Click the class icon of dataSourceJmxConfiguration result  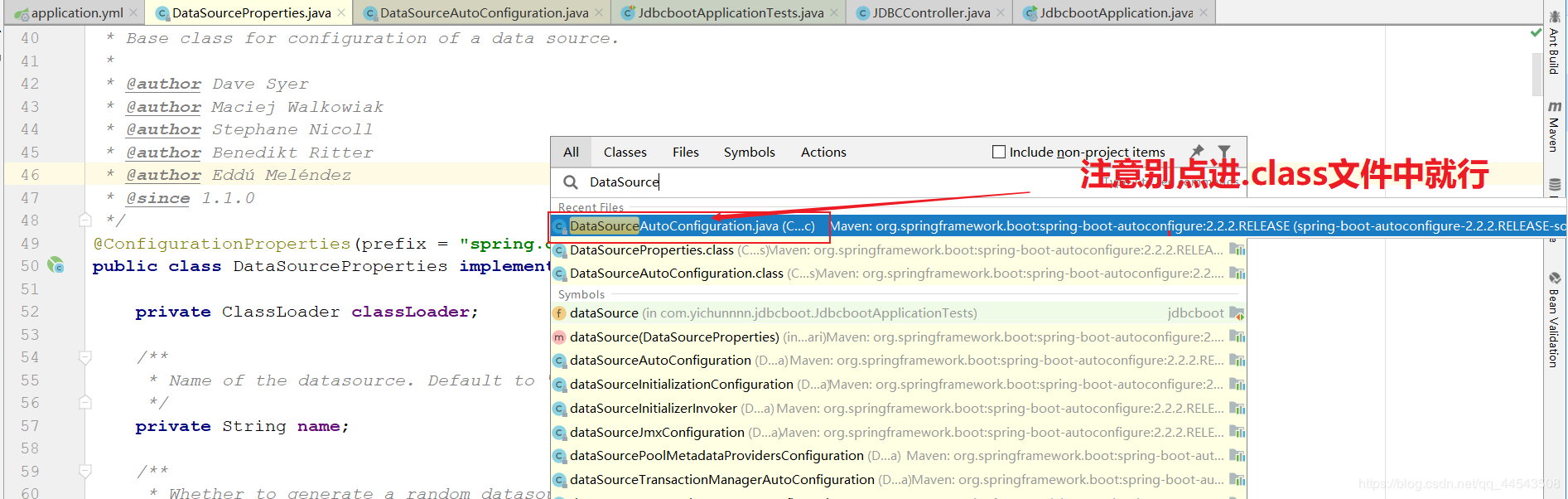(560, 433)
